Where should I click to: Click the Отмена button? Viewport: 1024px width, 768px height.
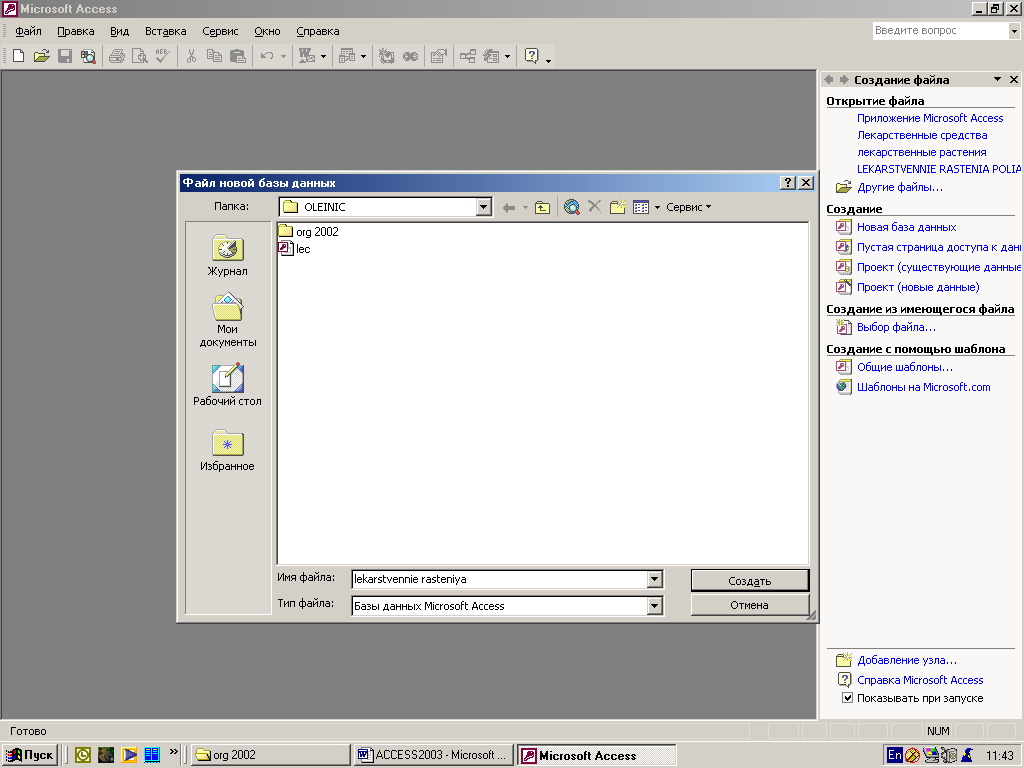[750, 605]
